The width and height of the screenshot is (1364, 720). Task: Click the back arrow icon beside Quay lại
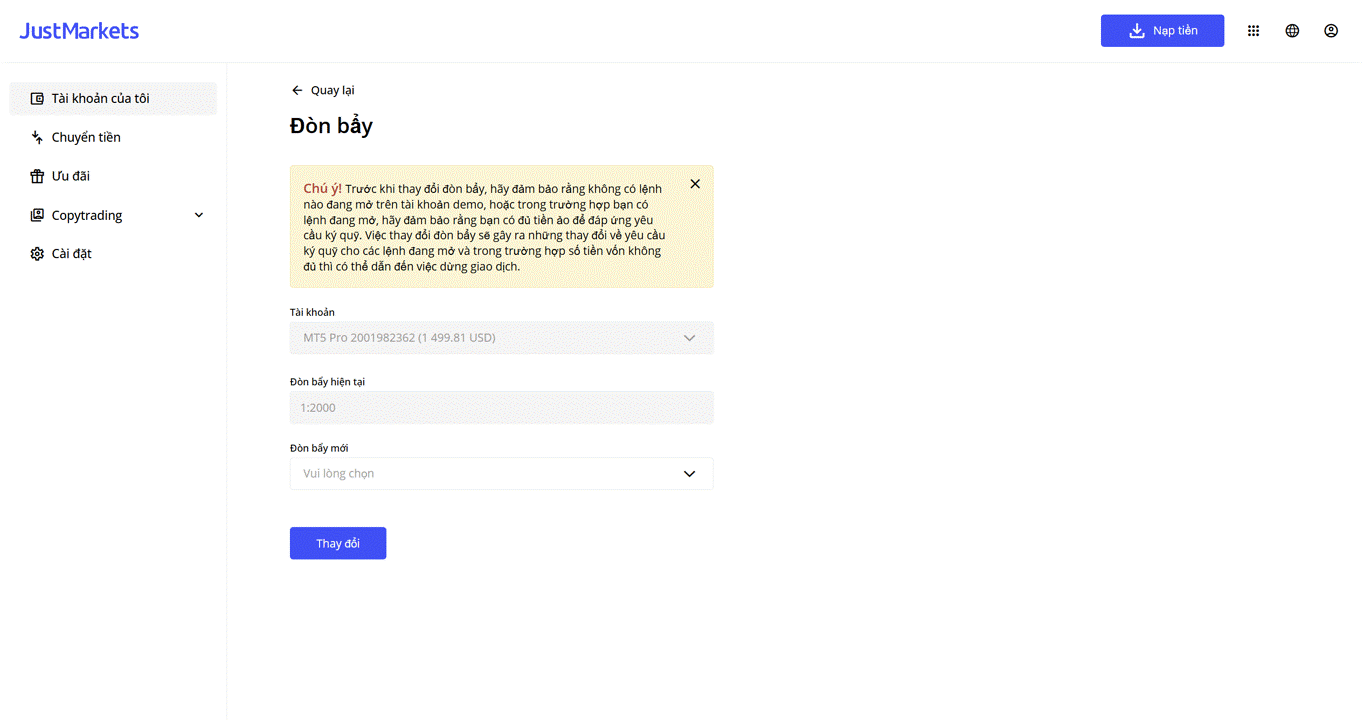point(297,90)
